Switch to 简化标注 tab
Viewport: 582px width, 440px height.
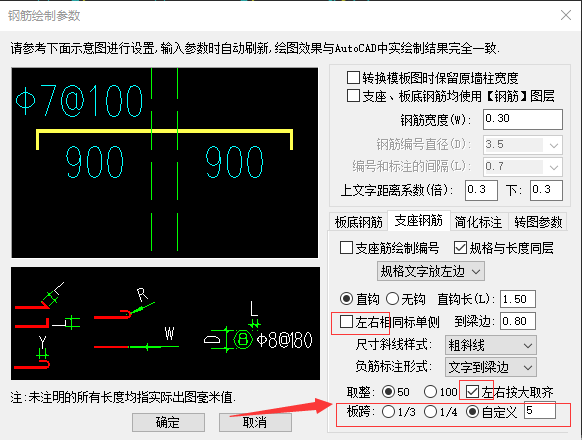(x=478, y=222)
